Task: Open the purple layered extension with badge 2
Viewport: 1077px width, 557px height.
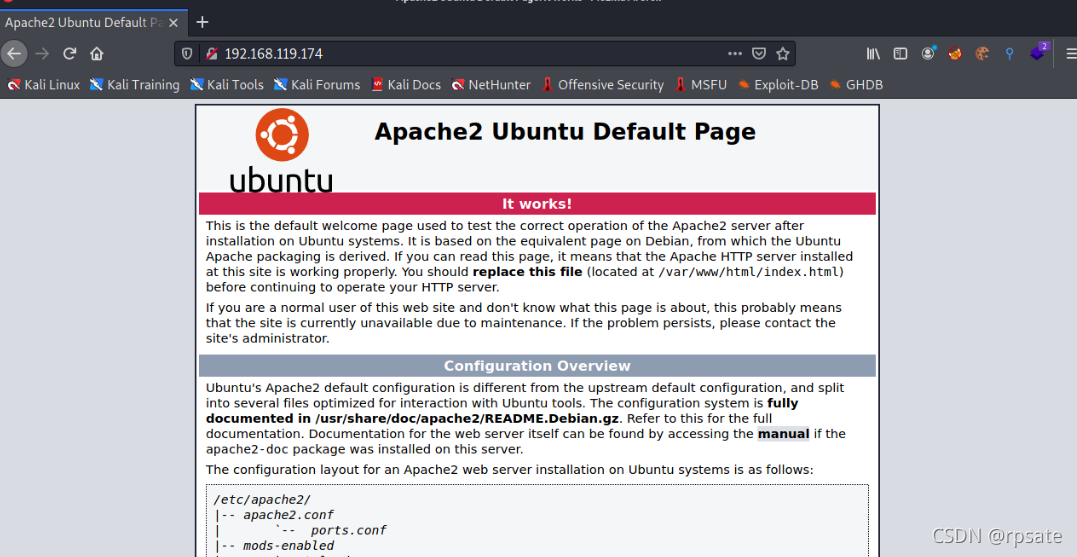Action: coord(1038,53)
